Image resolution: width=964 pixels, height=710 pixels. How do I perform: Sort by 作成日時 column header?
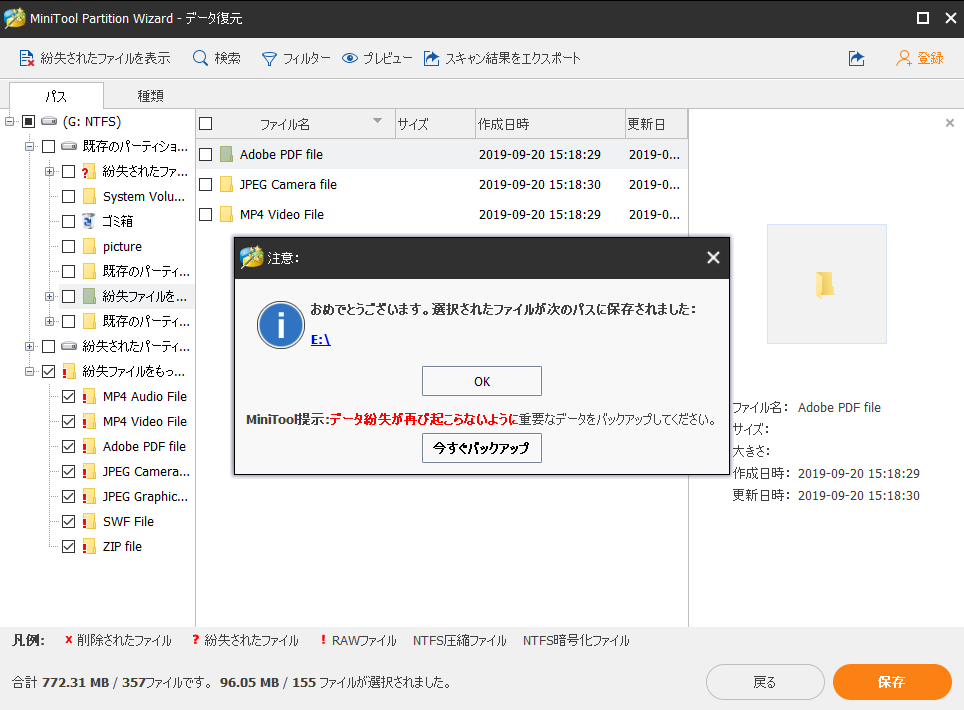(550, 124)
